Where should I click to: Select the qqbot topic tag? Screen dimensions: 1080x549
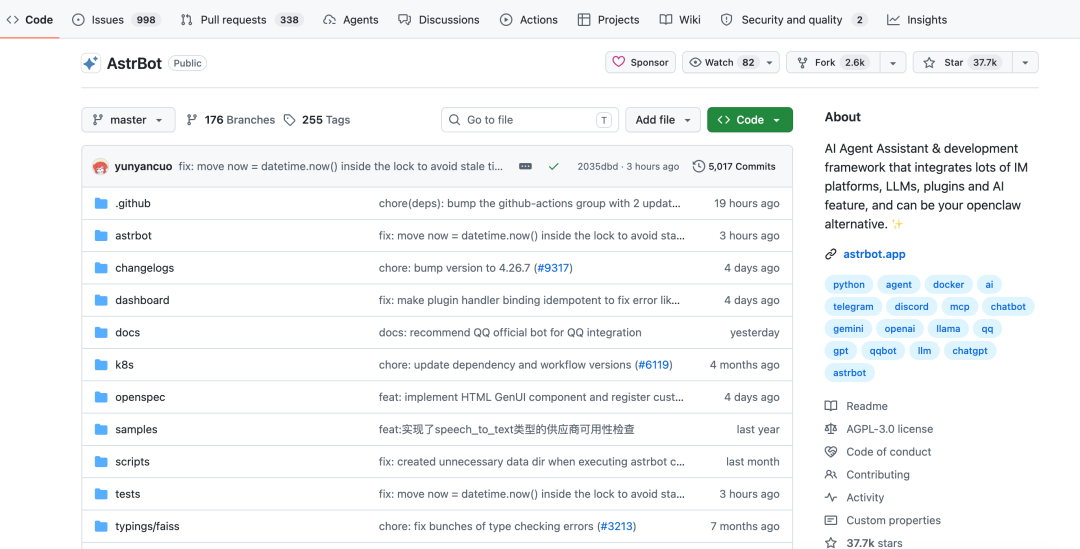[883, 351]
